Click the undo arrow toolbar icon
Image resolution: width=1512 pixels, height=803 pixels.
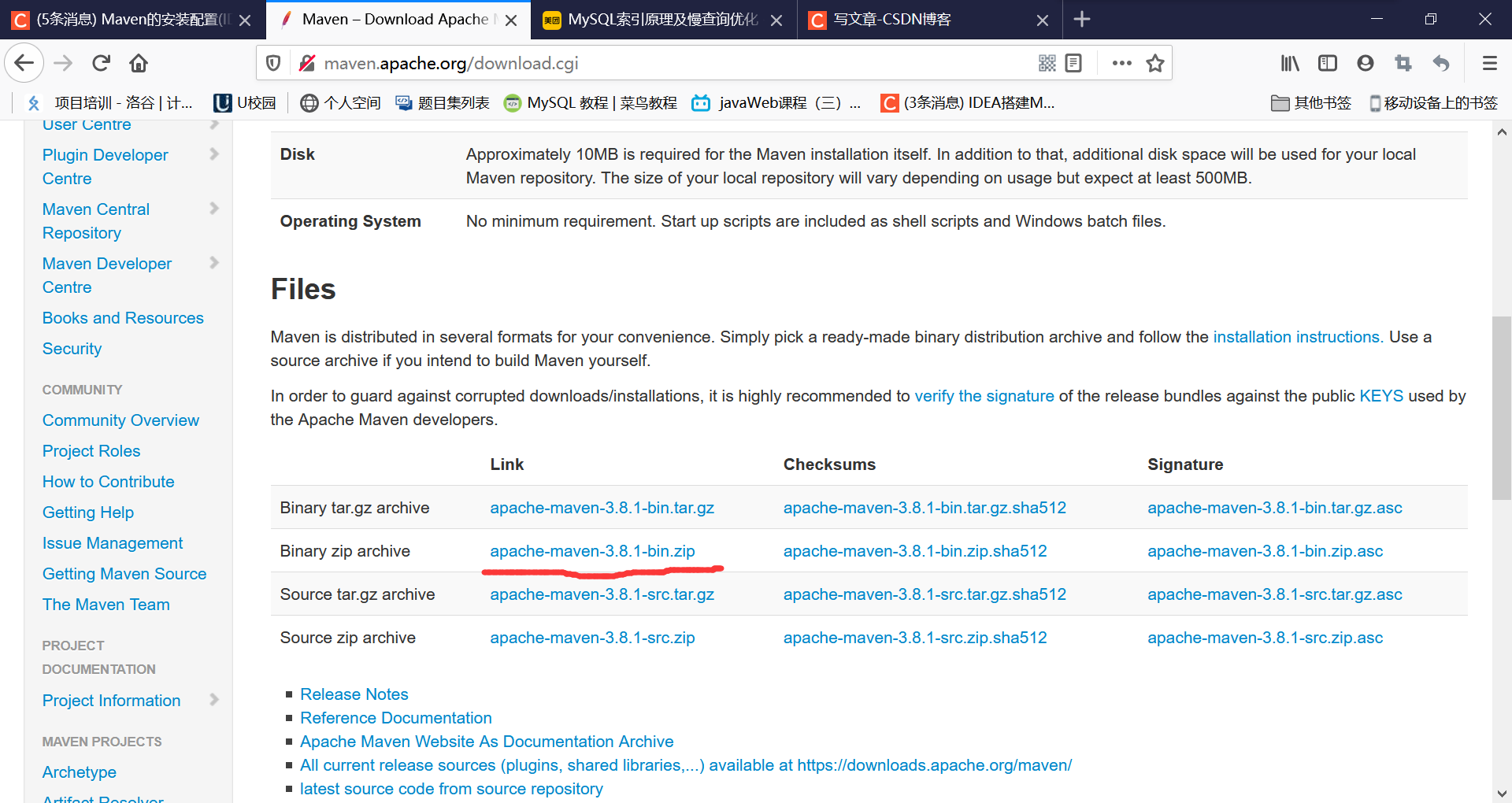click(x=1441, y=63)
